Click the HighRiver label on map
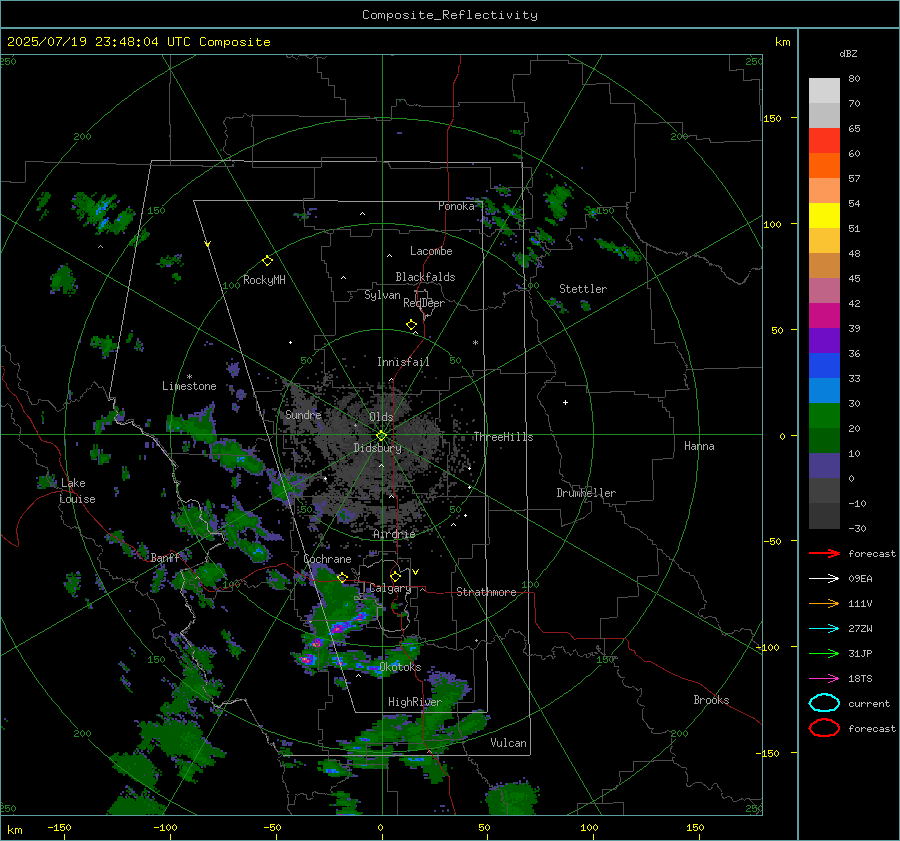Image resolution: width=900 pixels, height=841 pixels. point(414,702)
